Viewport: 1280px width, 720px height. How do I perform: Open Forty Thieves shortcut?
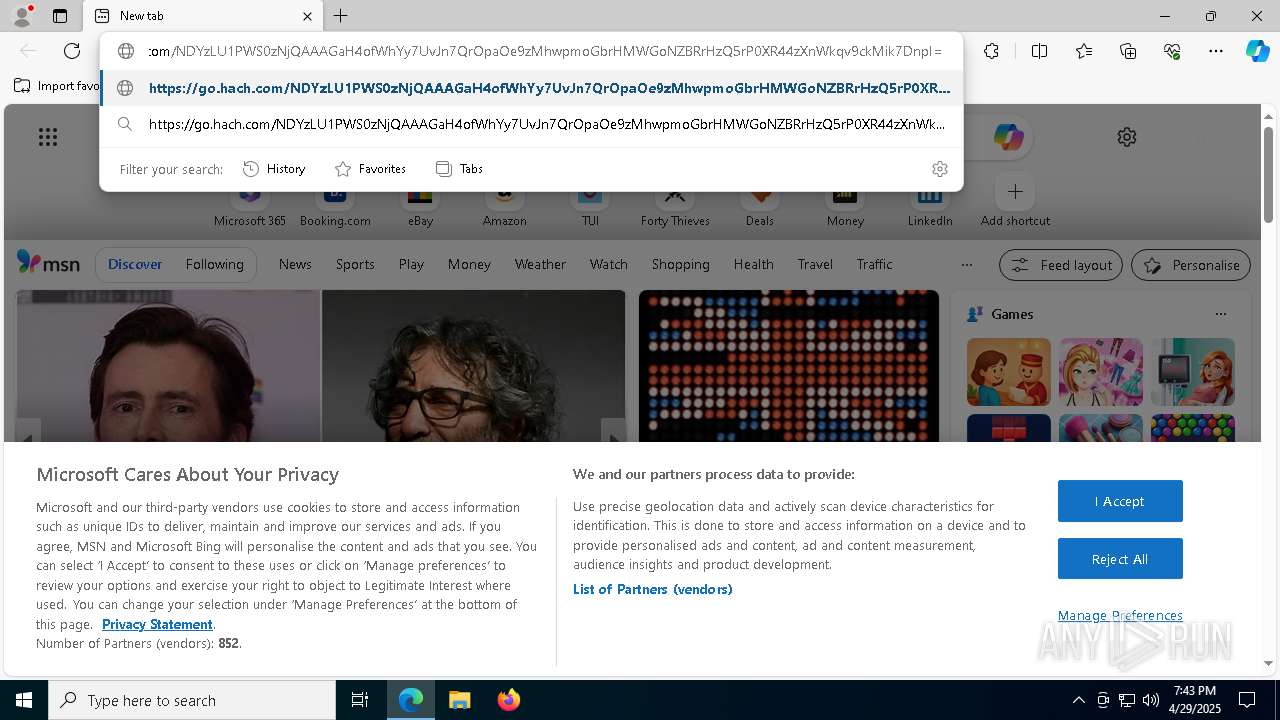click(675, 208)
